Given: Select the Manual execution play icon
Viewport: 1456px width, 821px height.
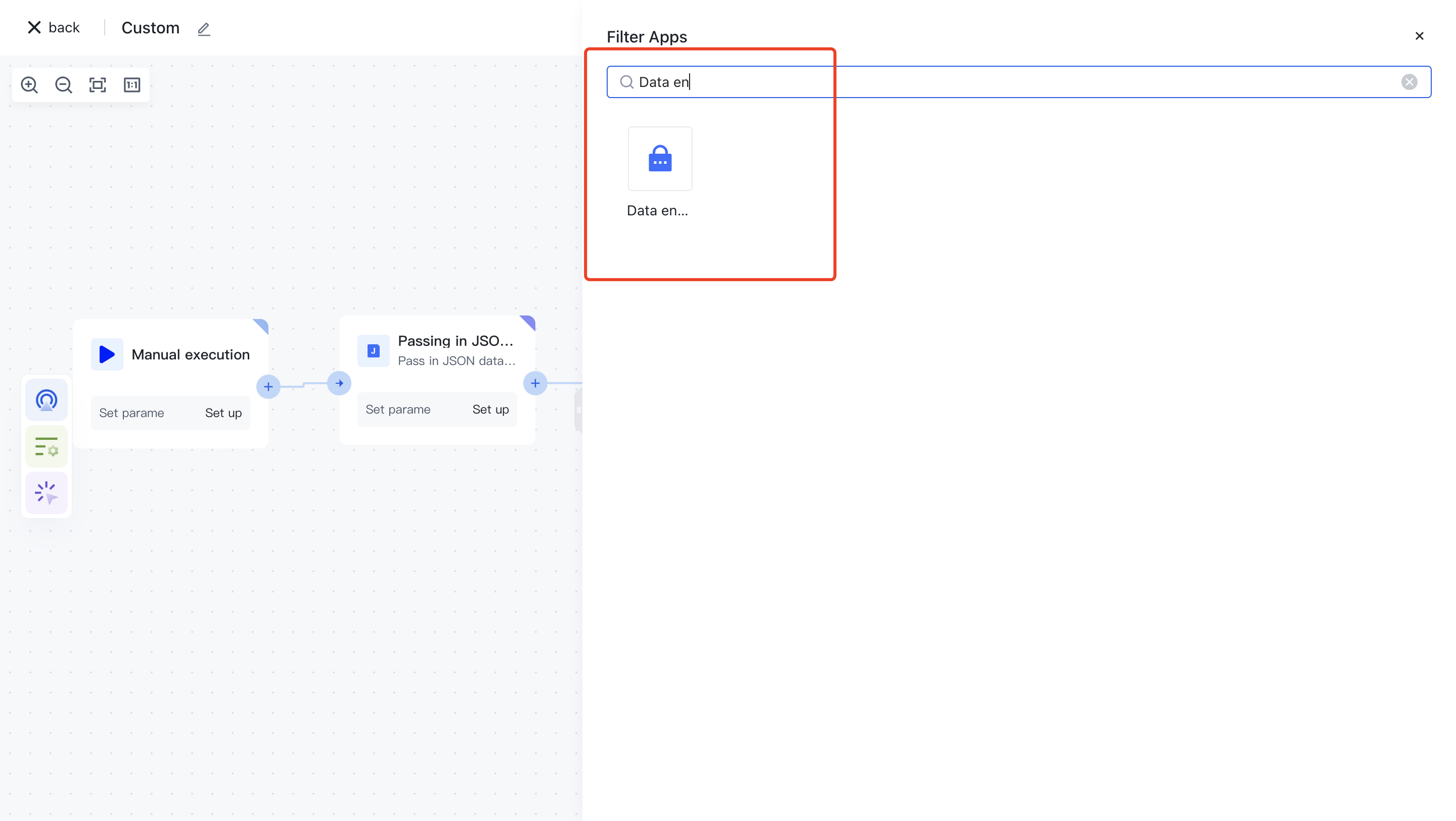Looking at the screenshot, I should (x=107, y=354).
